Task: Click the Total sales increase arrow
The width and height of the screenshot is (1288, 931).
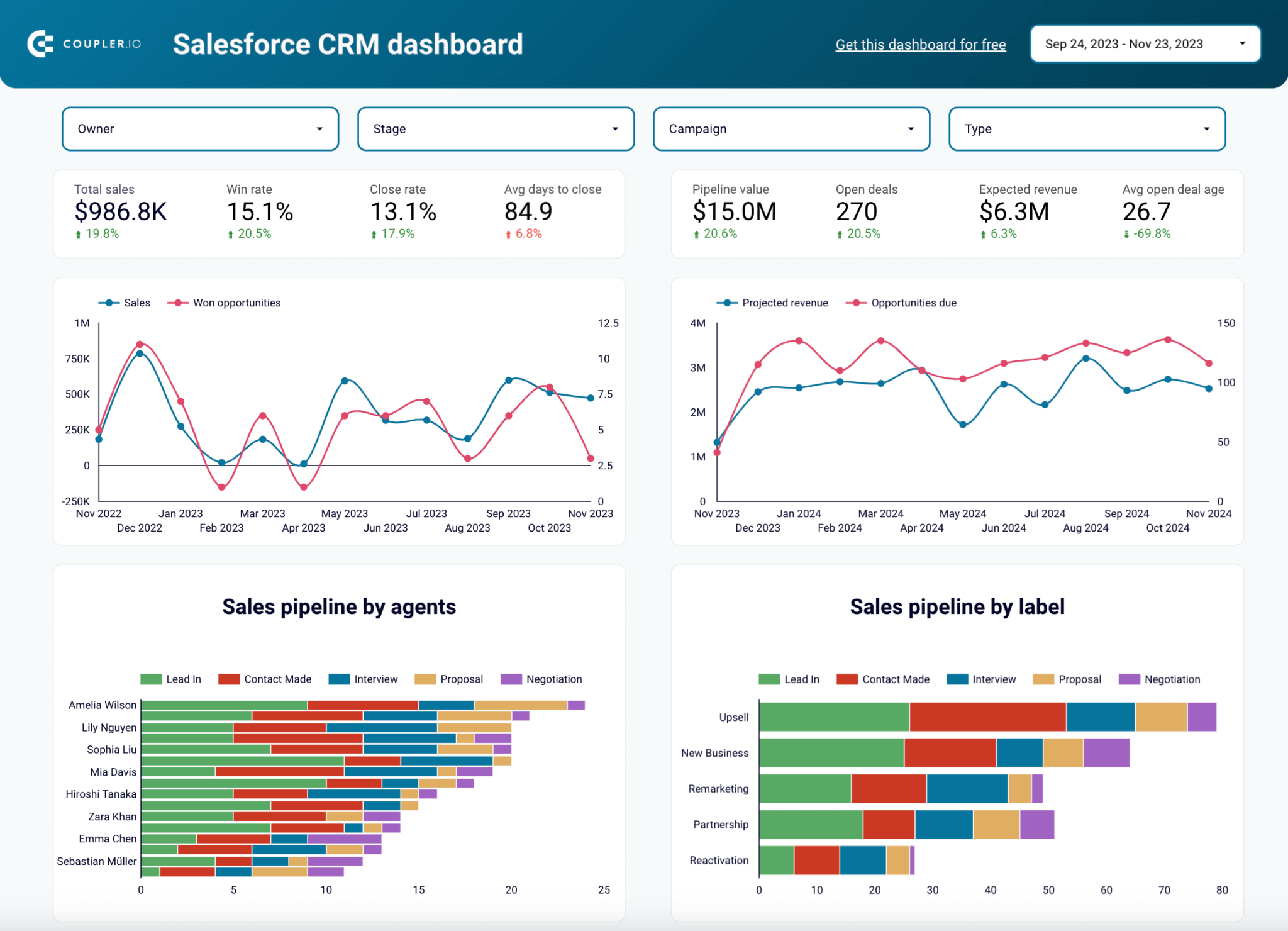Action: (78, 233)
